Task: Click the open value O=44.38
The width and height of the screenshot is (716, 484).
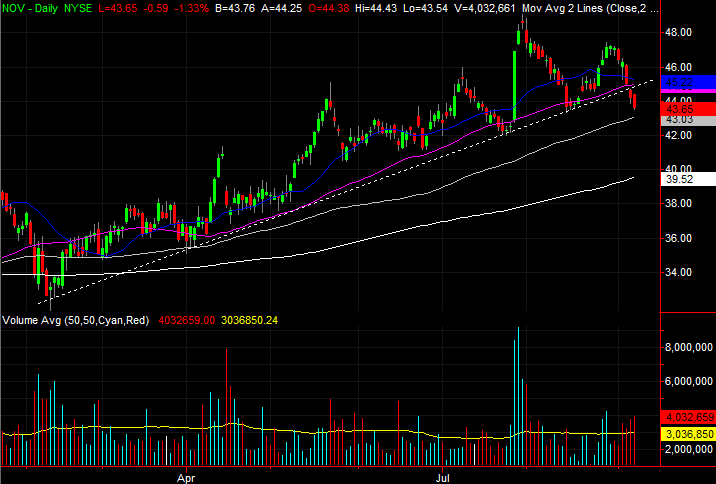Action: click(x=331, y=8)
